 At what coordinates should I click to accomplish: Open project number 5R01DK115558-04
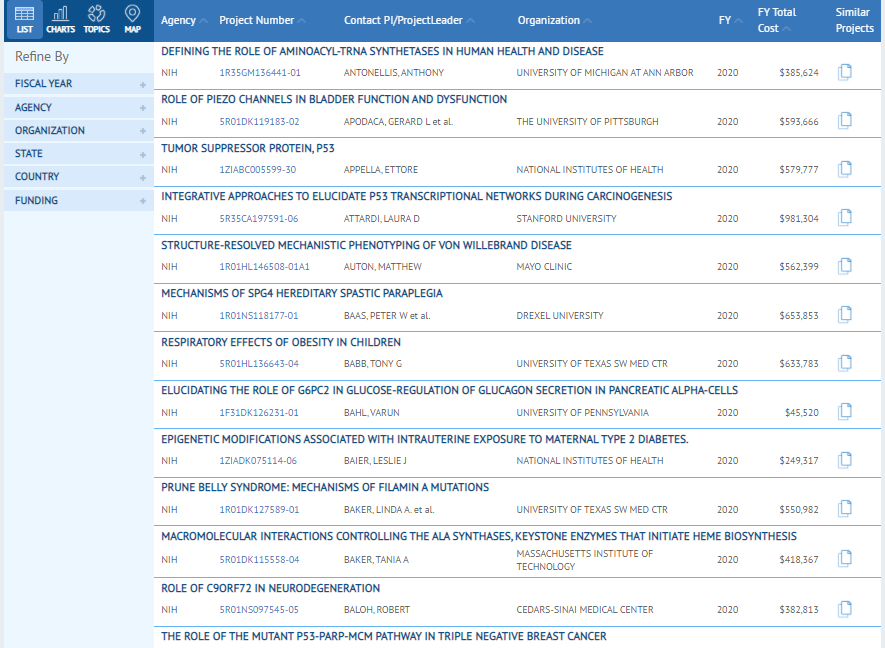[259, 560]
